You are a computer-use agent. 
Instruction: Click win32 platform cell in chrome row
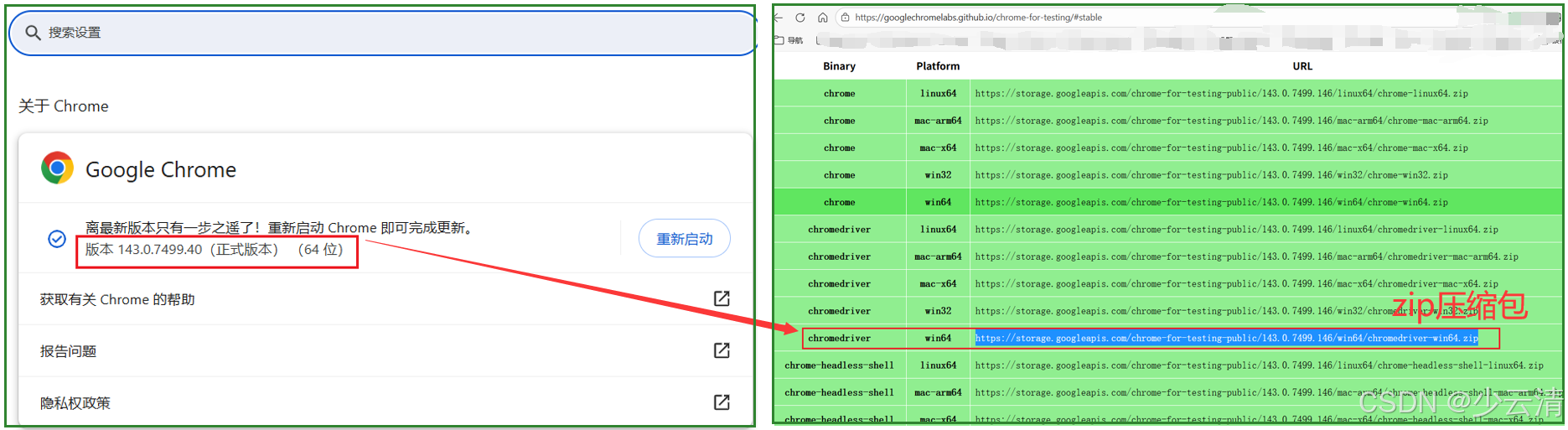(938, 175)
